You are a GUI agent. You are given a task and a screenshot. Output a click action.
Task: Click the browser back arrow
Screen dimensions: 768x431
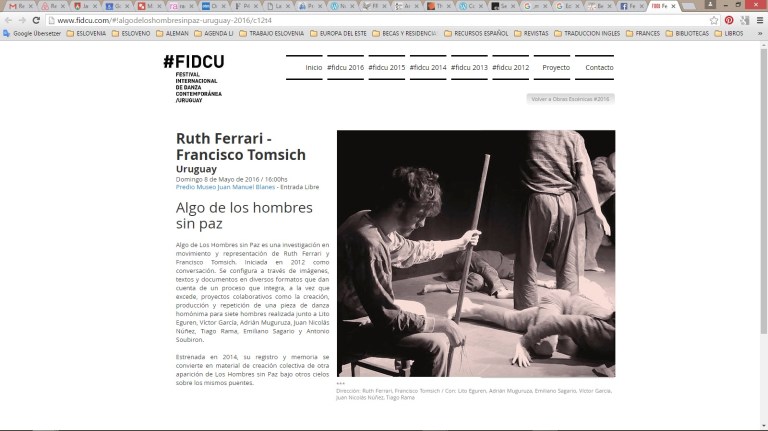9,20
